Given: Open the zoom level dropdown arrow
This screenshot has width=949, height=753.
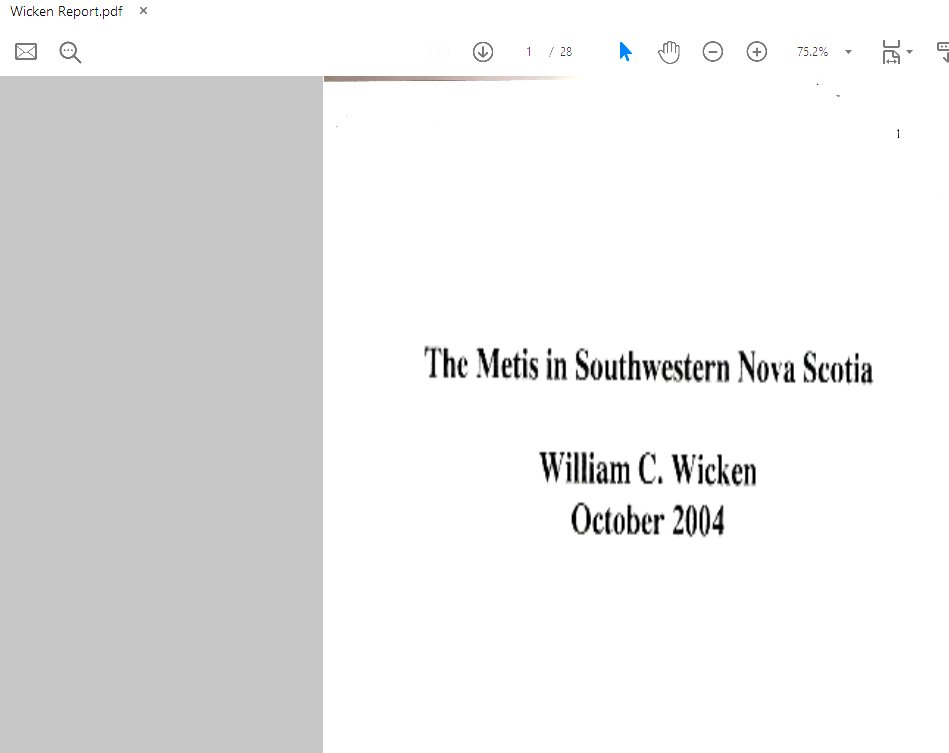Looking at the screenshot, I should 848,52.
